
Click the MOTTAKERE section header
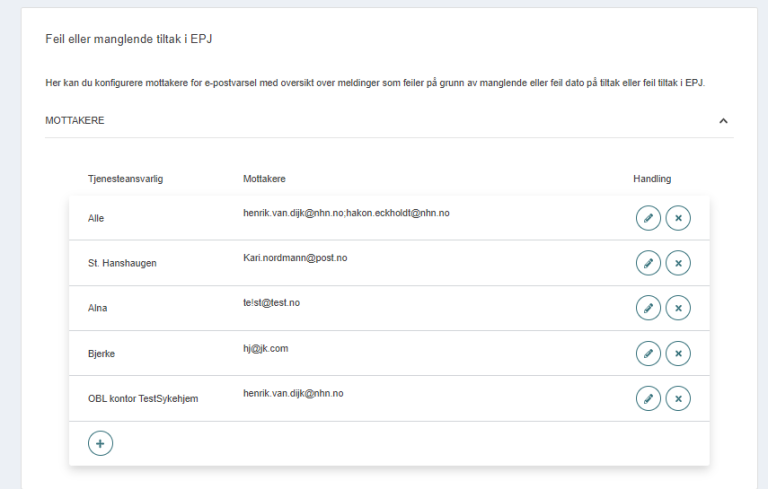pos(75,121)
